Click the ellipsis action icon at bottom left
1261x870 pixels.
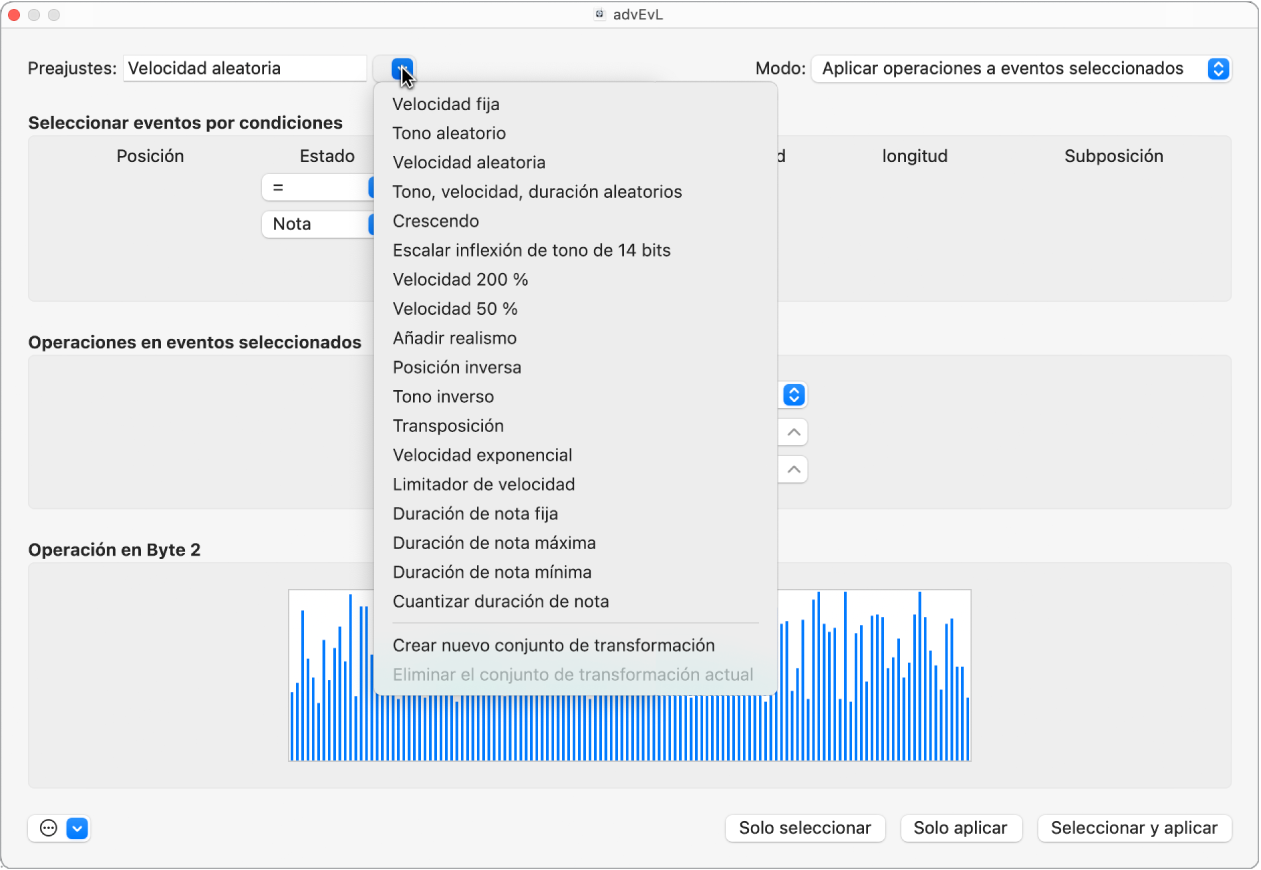tap(48, 828)
